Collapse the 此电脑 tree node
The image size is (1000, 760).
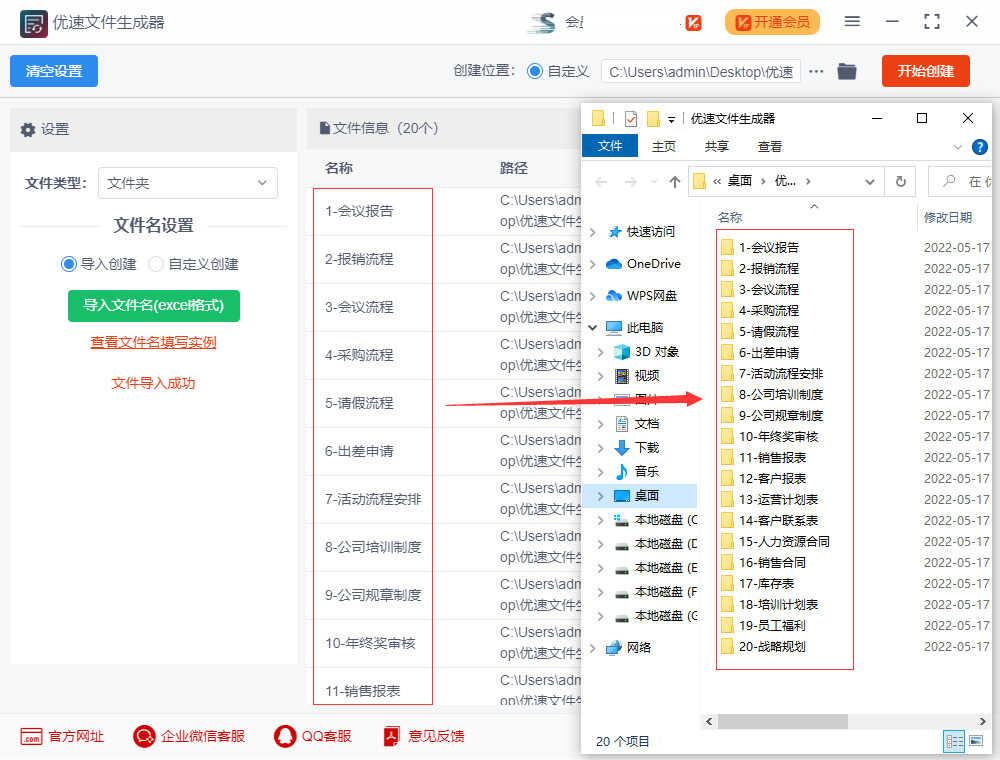tap(592, 328)
